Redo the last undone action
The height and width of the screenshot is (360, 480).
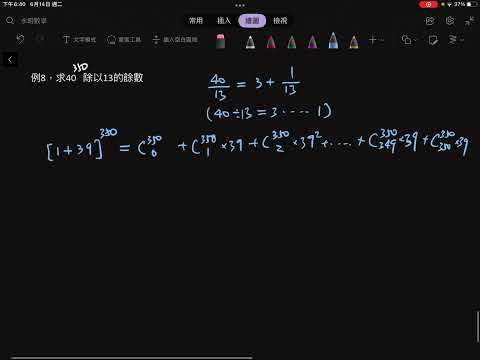[40, 40]
